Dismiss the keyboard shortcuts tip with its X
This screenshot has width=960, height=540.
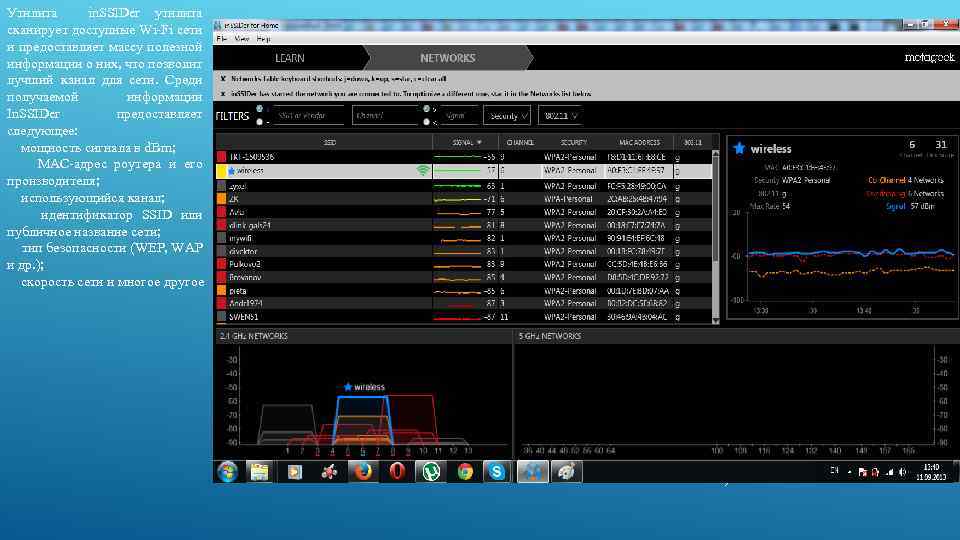point(223,78)
